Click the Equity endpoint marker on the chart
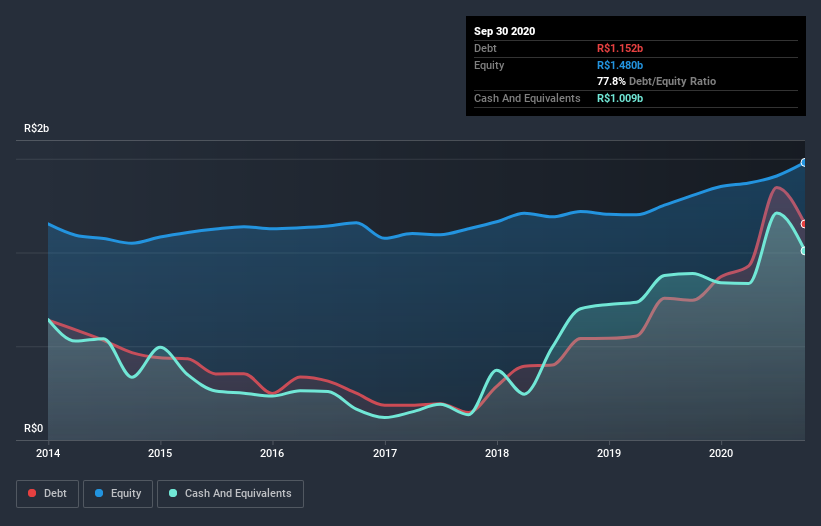 coord(804,163)
